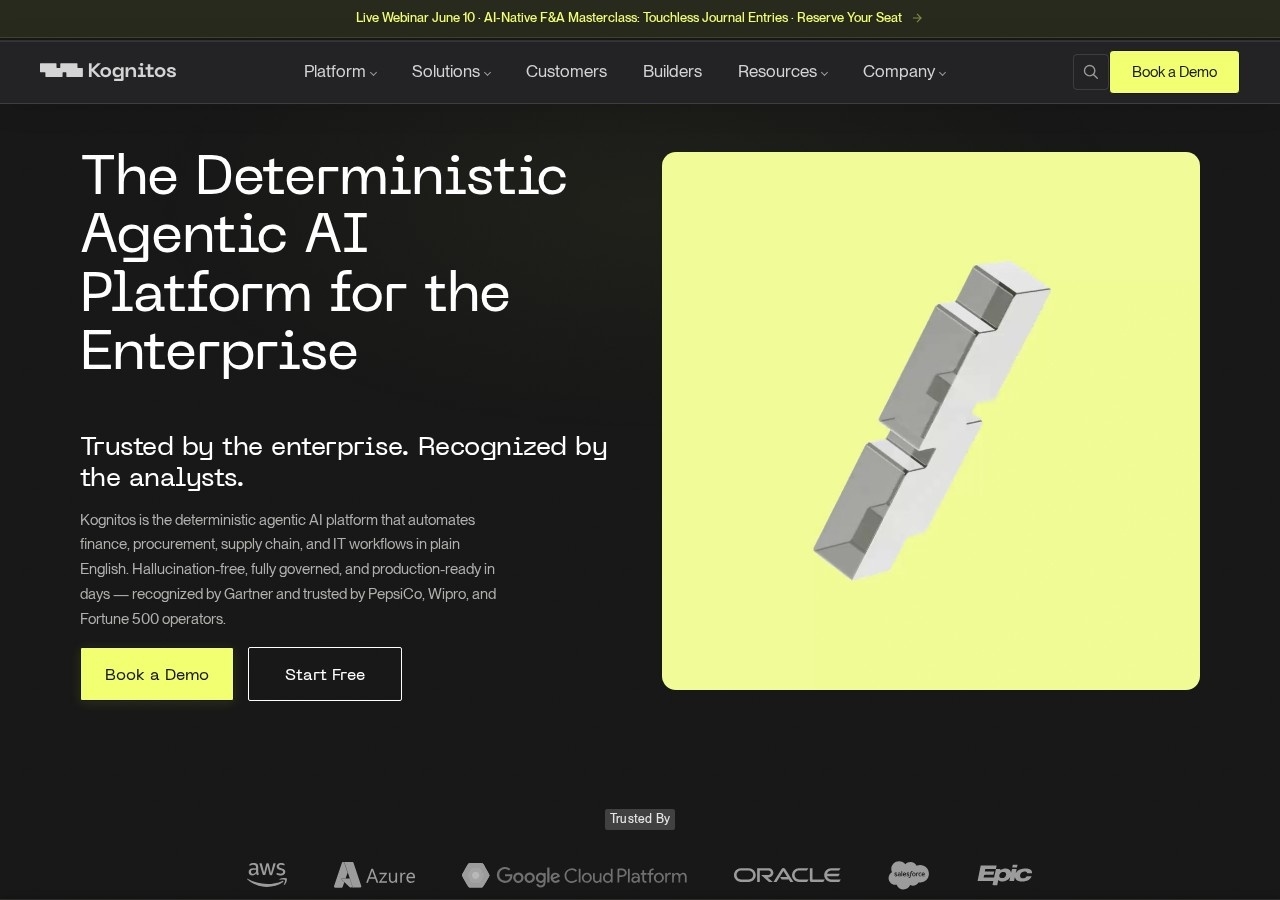This screenshot has width=1280, height=900.
Task: Click the paragraph starting 'Kognitos is the deterministic'
Action: 288,569
